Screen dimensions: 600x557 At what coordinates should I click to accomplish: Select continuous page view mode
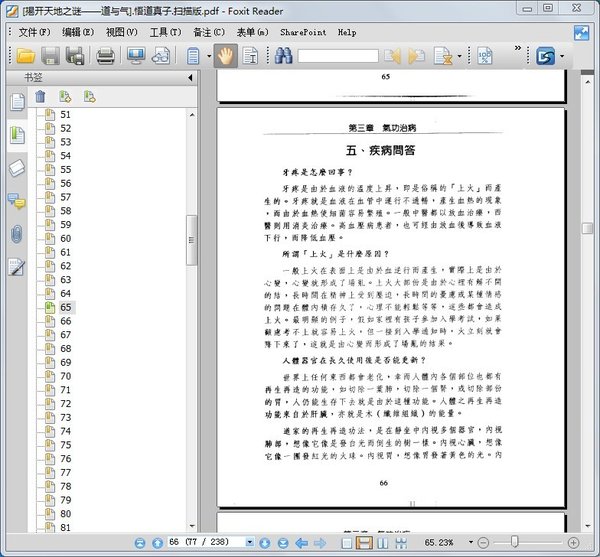[364, 543]
